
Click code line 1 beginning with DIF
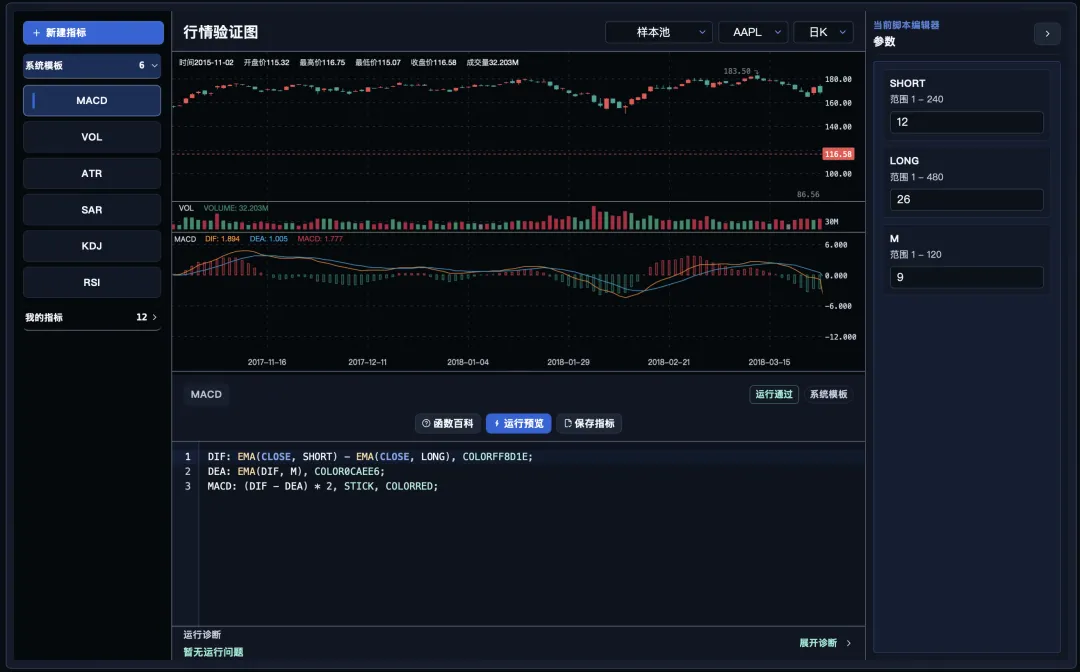pos(370,456)
